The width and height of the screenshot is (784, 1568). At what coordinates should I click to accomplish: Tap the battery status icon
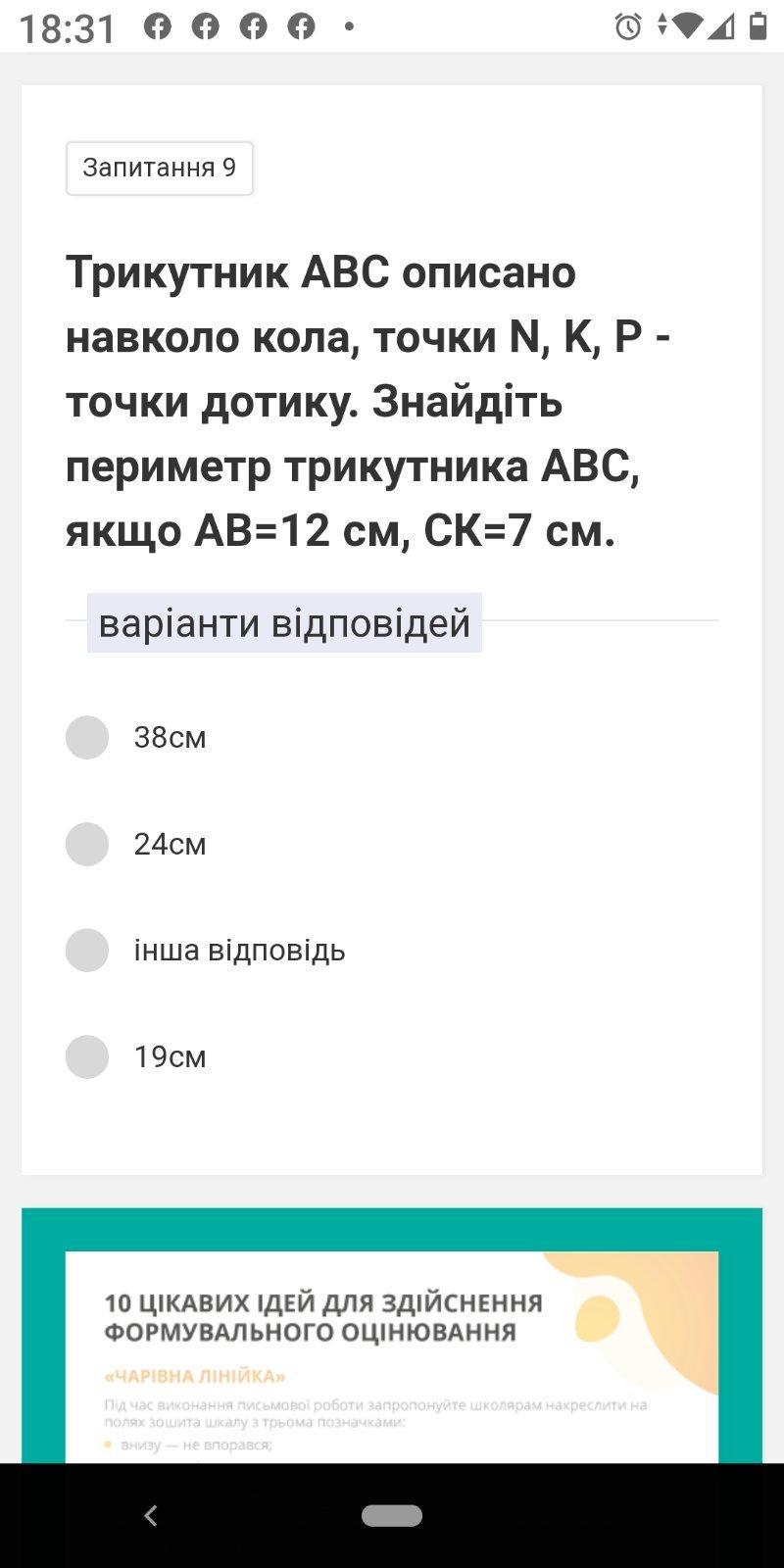pos(758,26)
